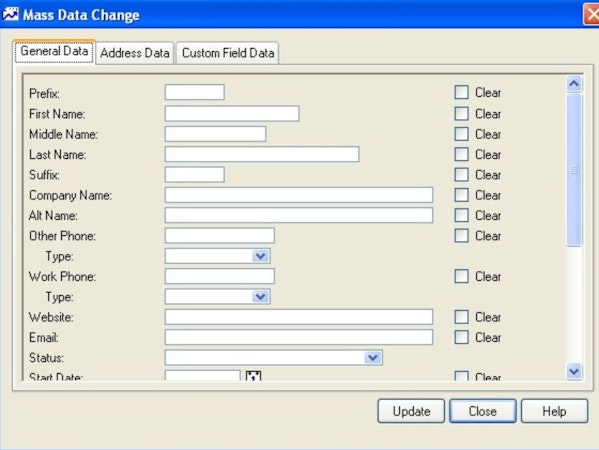Check the Clear box for Prefix
599x450 pixels.
[x=461, y=92]
